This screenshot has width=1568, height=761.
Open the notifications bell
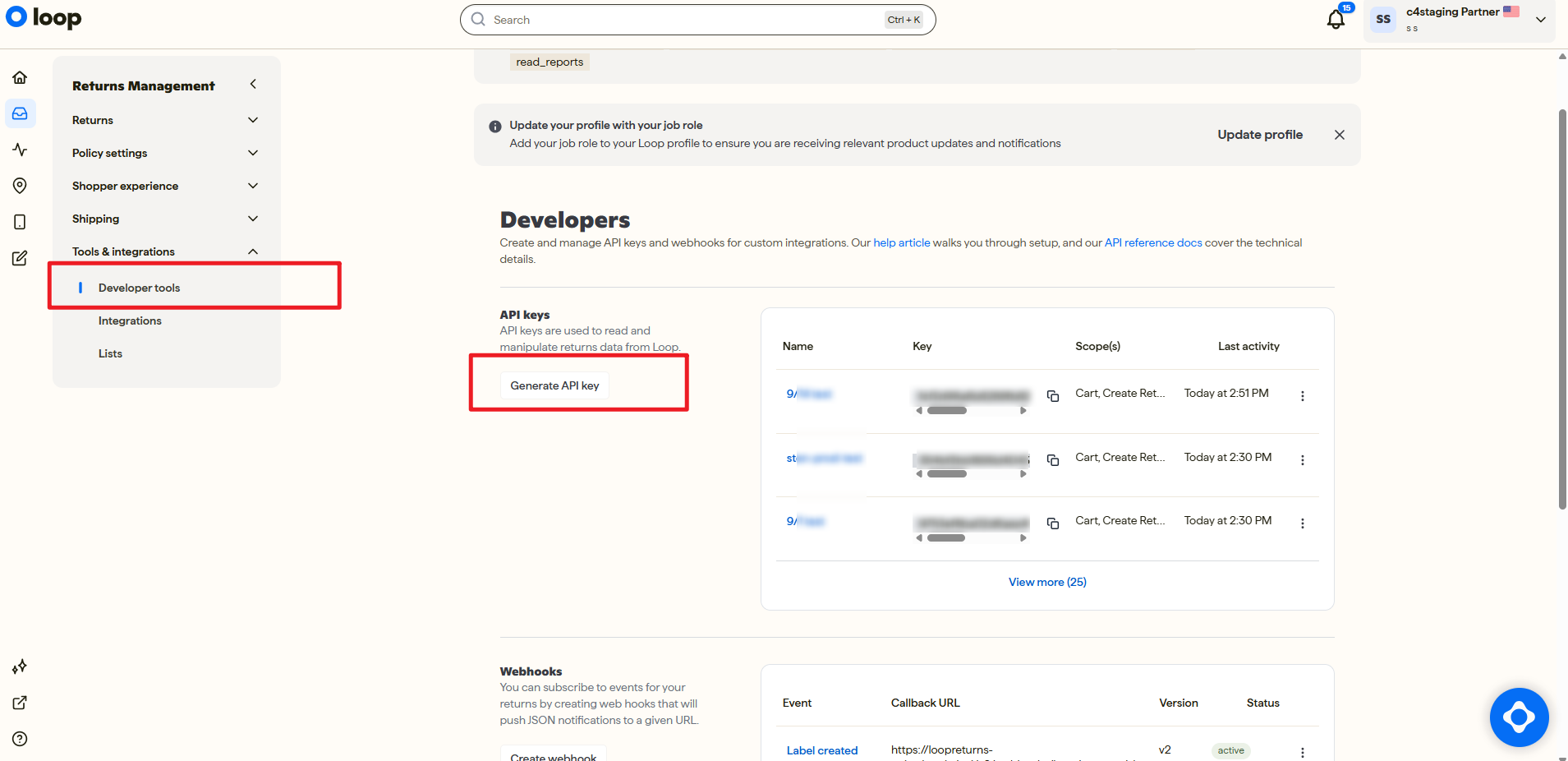(x=1336, y=20)
